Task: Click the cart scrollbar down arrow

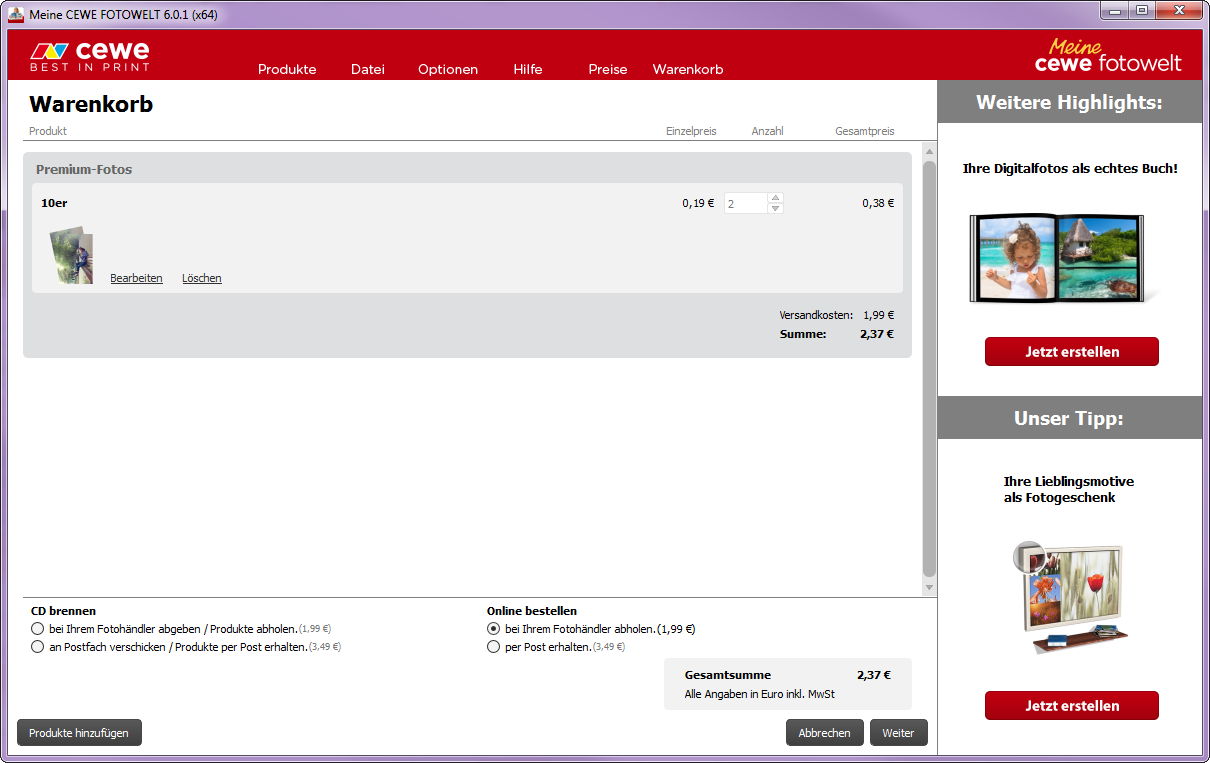Action: pos(929,587)
